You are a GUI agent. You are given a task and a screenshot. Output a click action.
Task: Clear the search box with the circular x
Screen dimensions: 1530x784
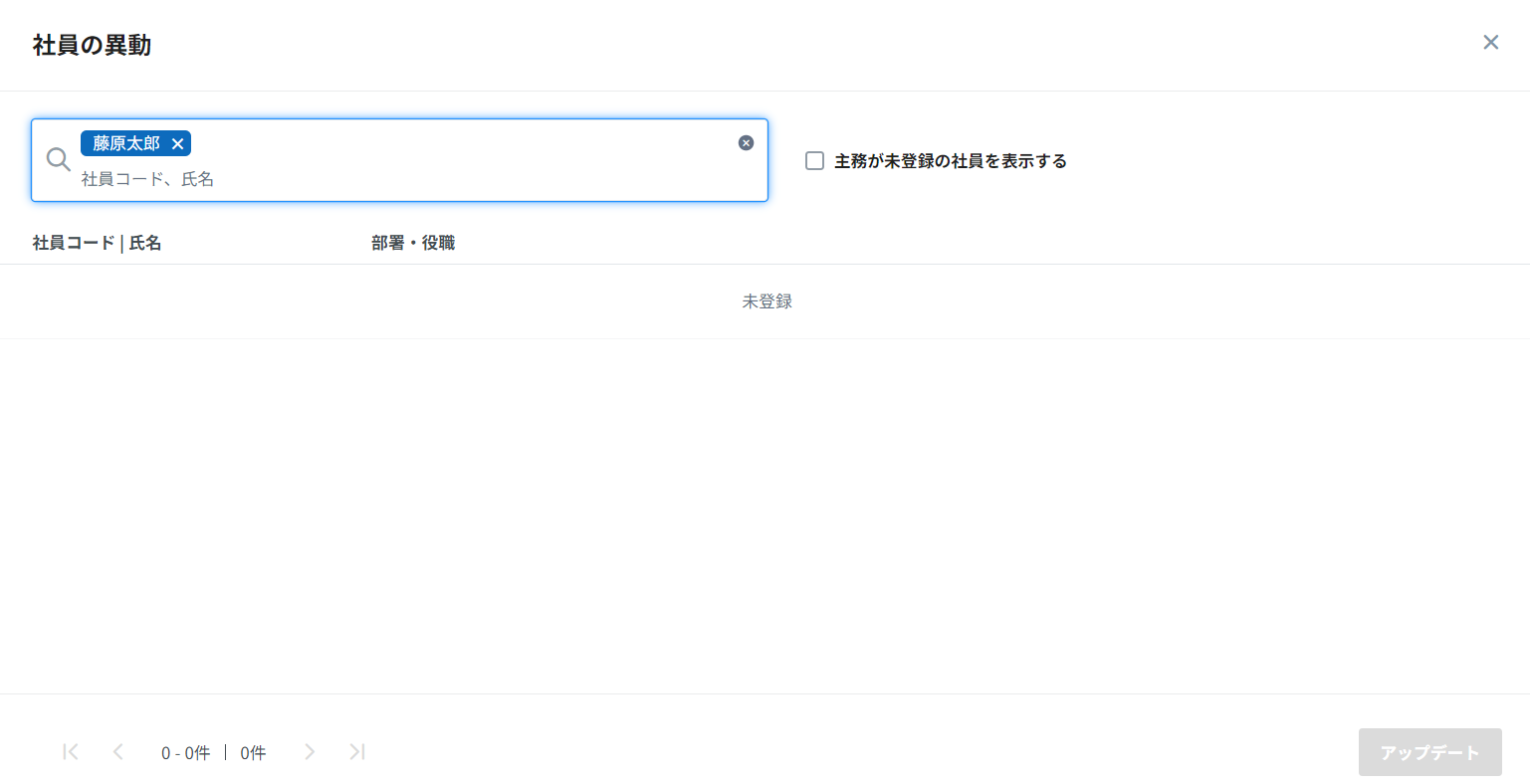click(746, 143)
